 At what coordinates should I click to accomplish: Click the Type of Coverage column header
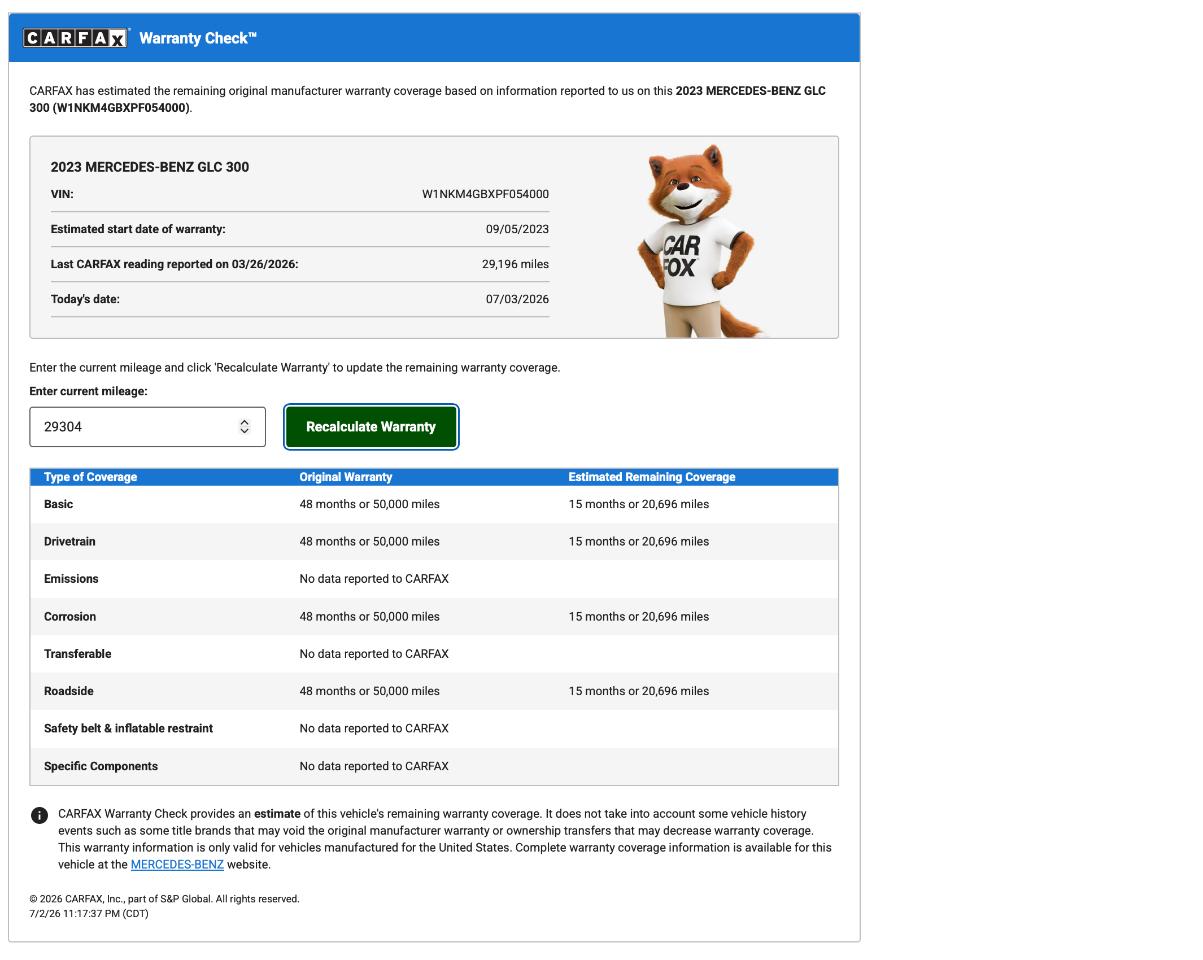tap(91, 477)
